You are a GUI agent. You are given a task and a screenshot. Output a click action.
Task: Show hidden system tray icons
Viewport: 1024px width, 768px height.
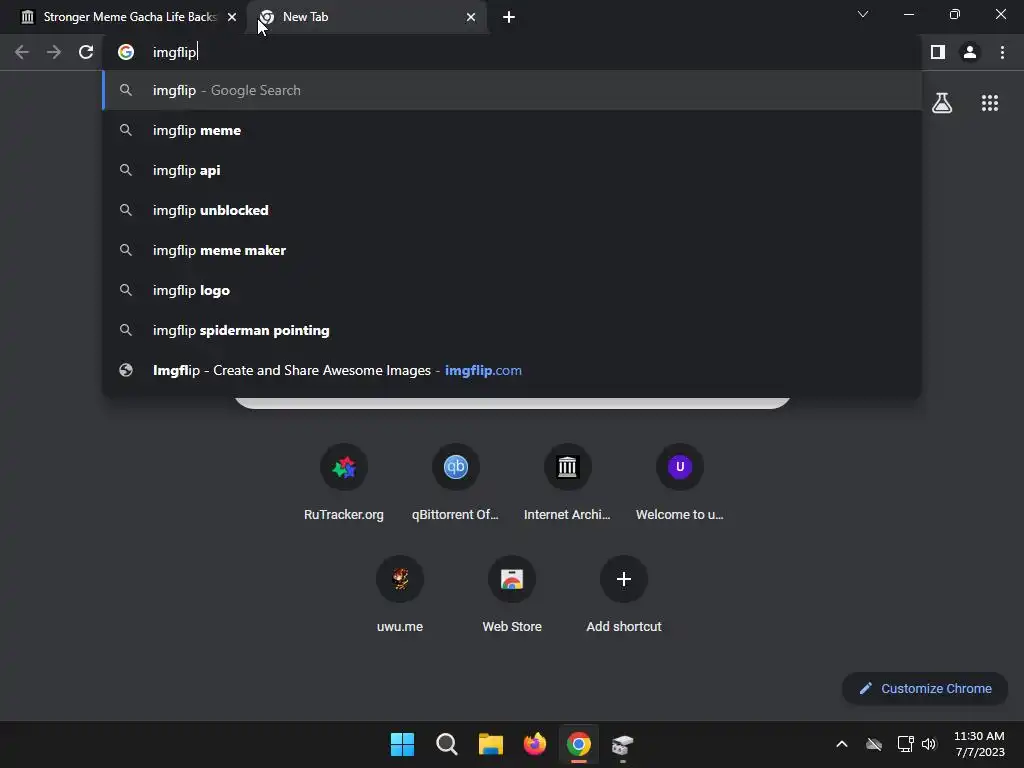[x=842, y=744]
